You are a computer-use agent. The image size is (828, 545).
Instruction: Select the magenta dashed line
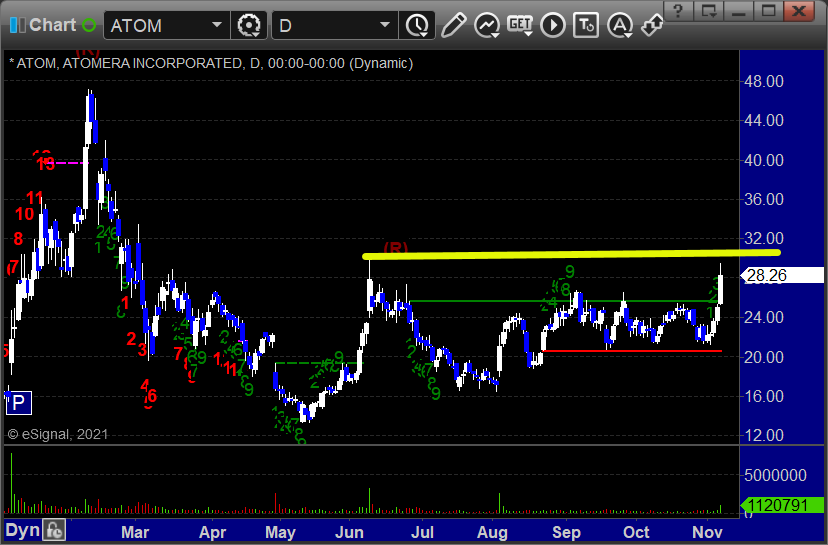(69, 163)
